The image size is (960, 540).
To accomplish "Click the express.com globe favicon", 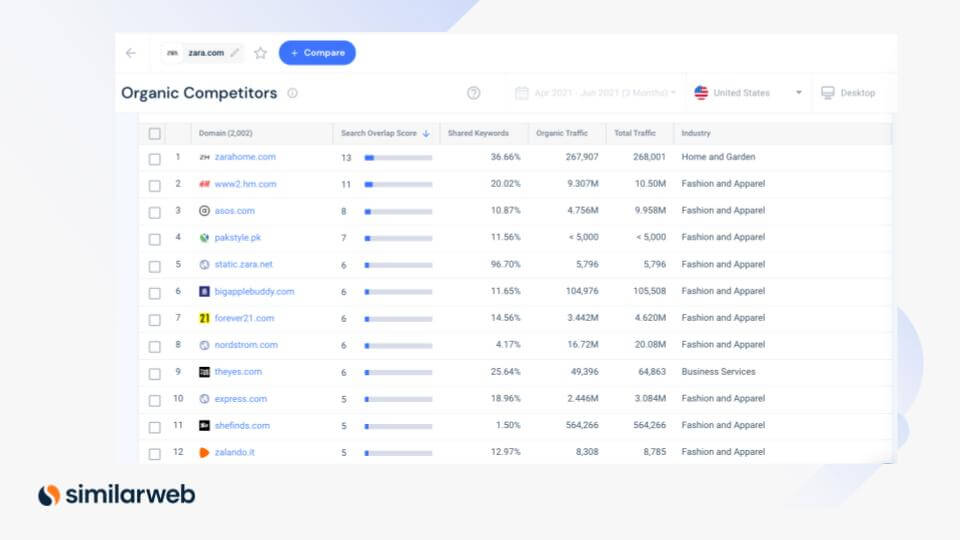I will [x=204, y=399].
